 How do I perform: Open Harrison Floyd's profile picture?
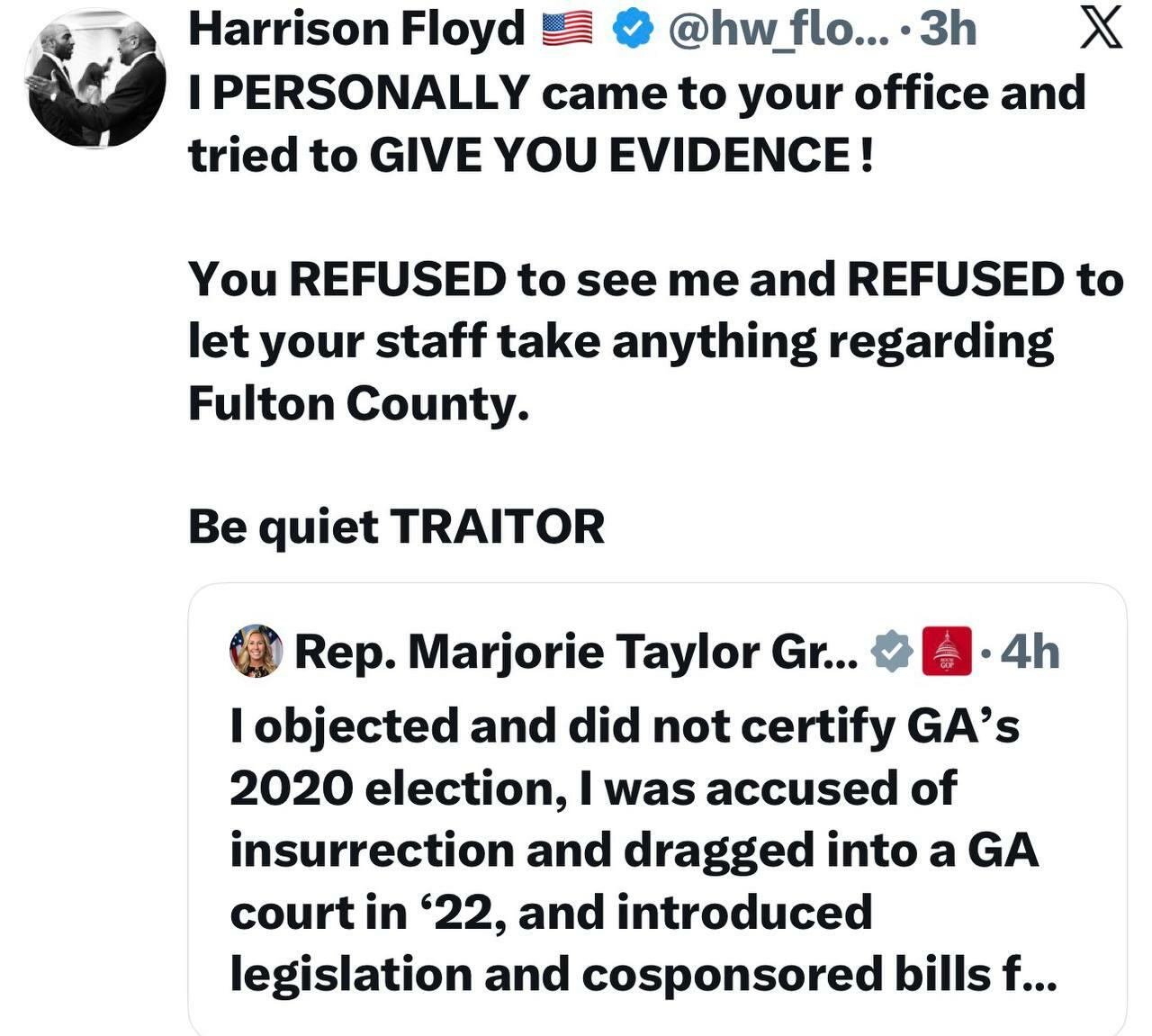(x=95, y=79)
